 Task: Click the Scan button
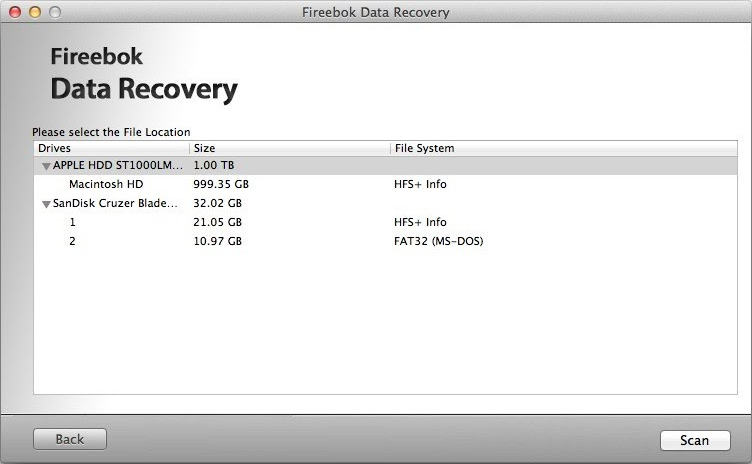695,440
